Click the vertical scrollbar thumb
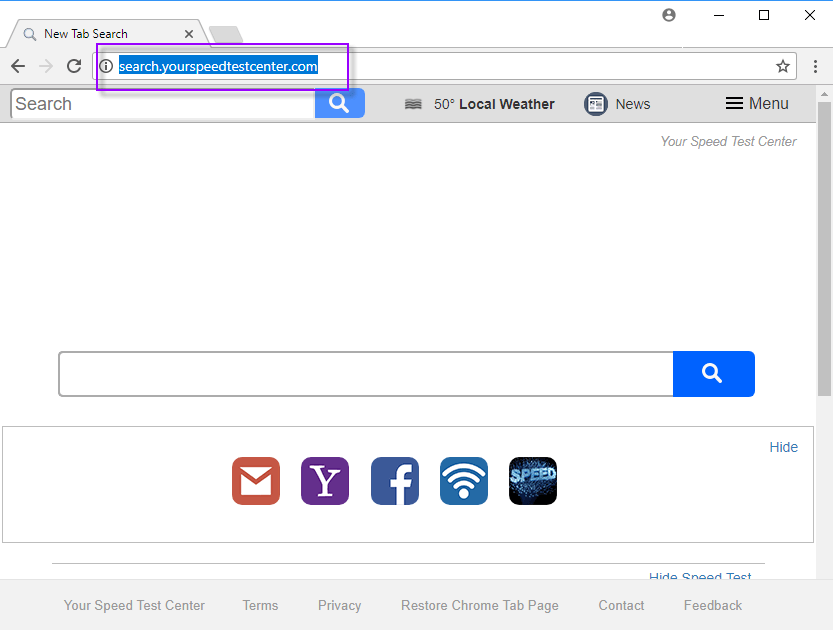Viewport: 833px width, 630px height. coord(824,249)
